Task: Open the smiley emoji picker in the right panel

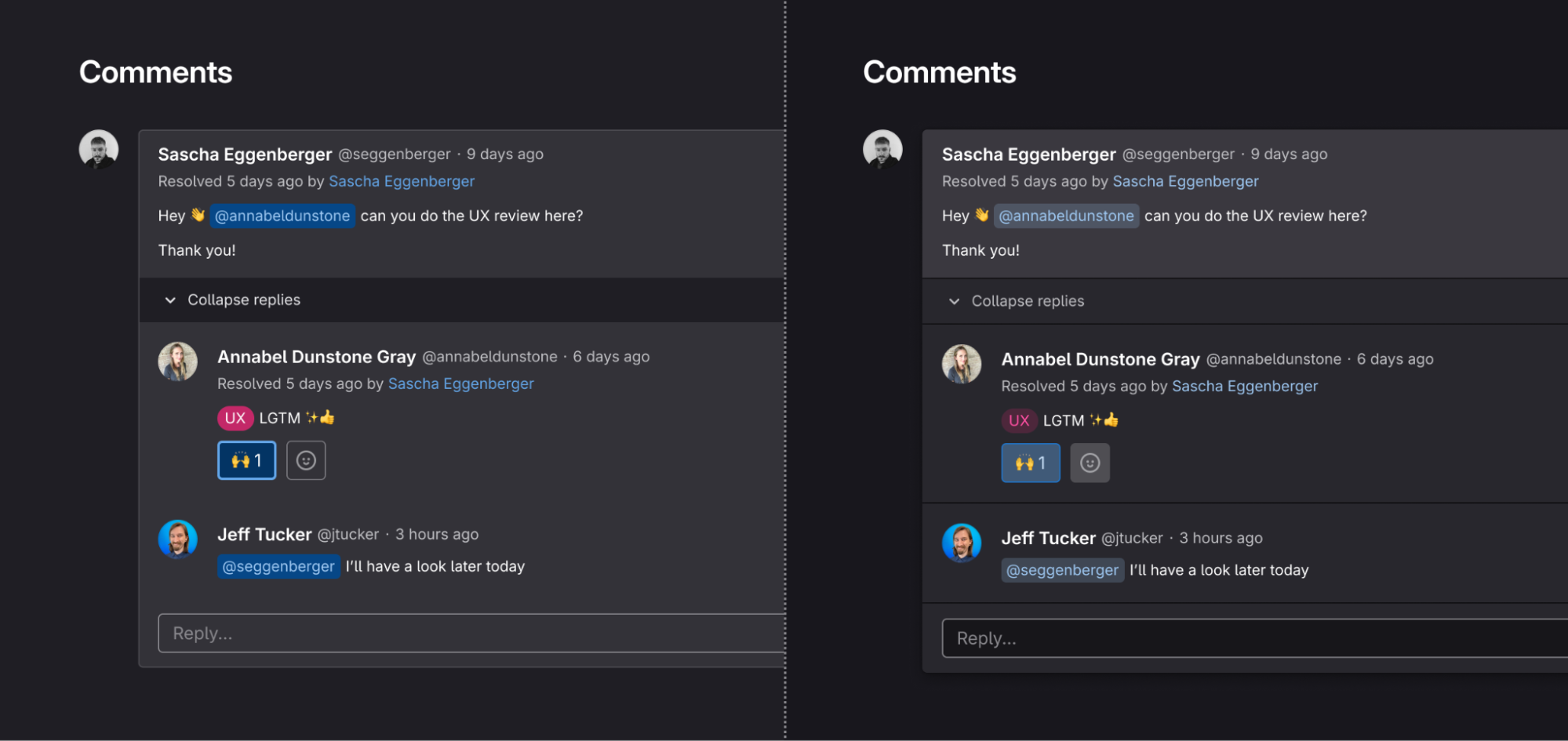Action: coord(1090,463)
